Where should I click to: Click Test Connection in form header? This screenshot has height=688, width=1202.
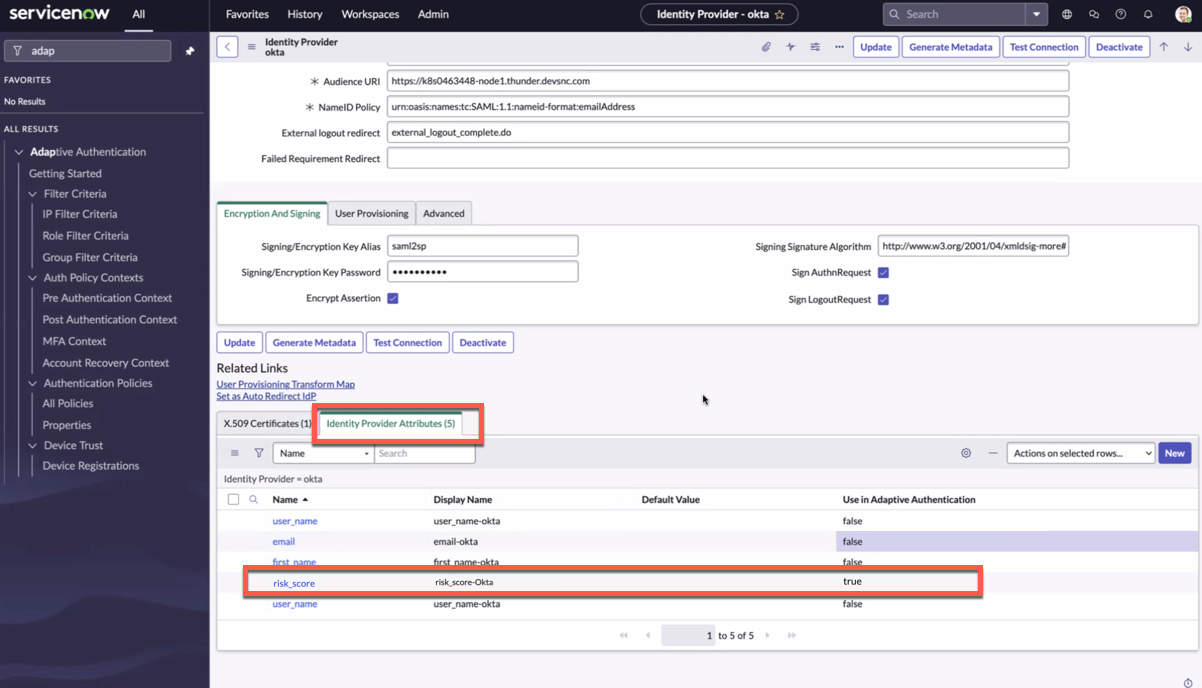click(1044, 47)
